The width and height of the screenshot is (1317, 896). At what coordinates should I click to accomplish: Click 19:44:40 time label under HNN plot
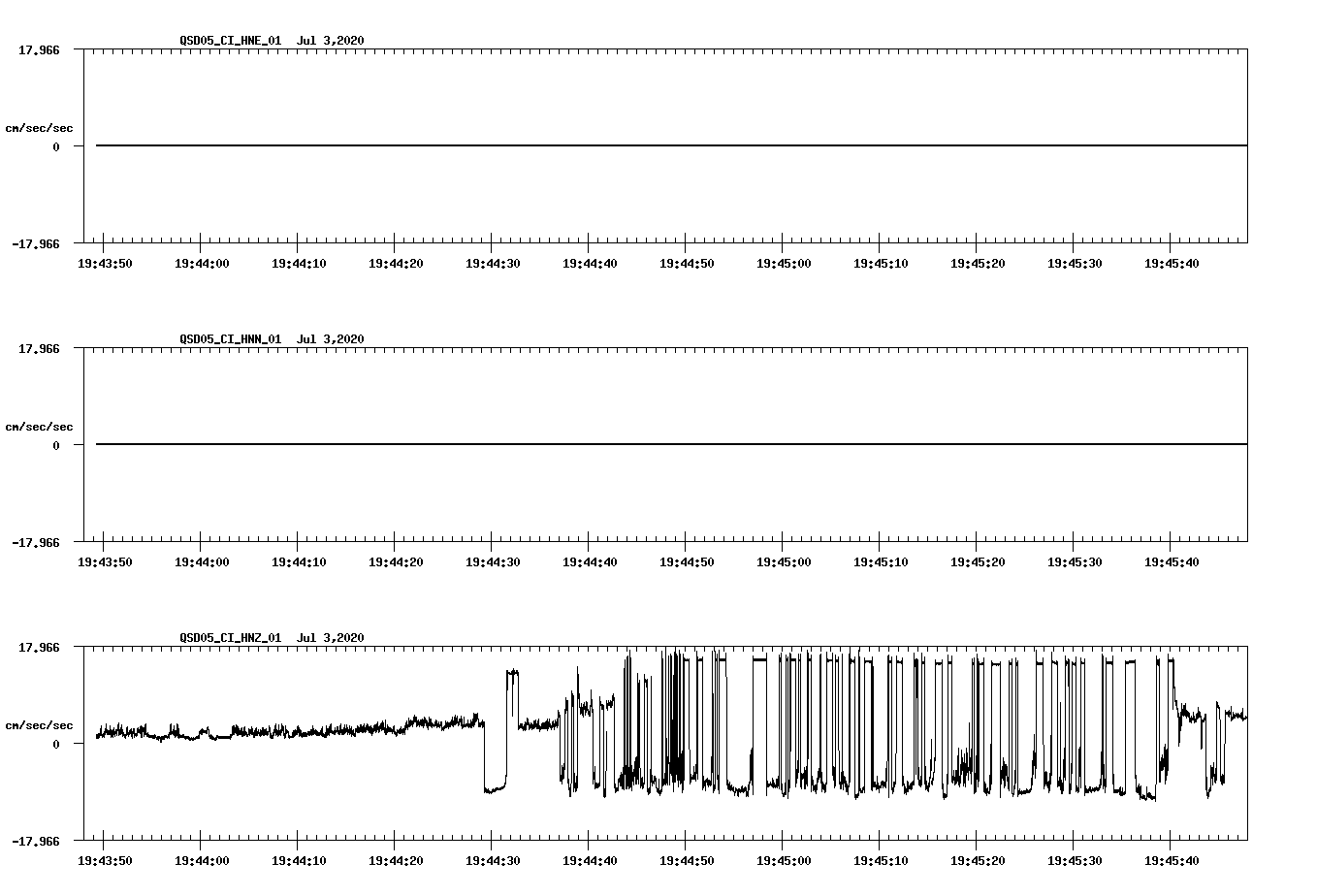coord(590,562)
